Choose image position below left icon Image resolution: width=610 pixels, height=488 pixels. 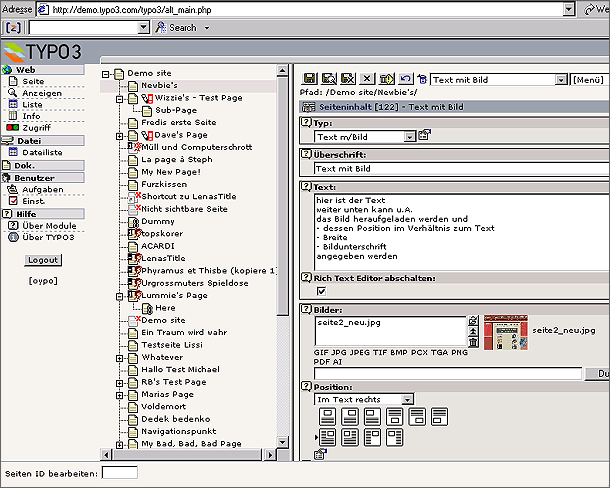click(x=440, y=417)
